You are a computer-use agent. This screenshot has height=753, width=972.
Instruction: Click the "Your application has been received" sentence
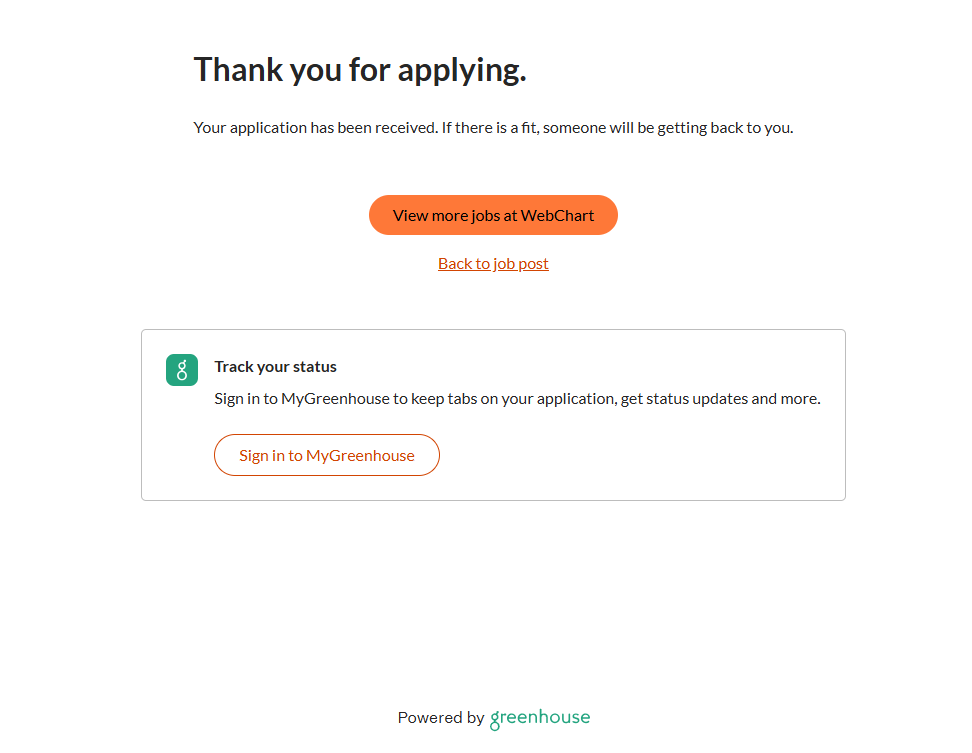pyautogui.click(x=315, y=128)
